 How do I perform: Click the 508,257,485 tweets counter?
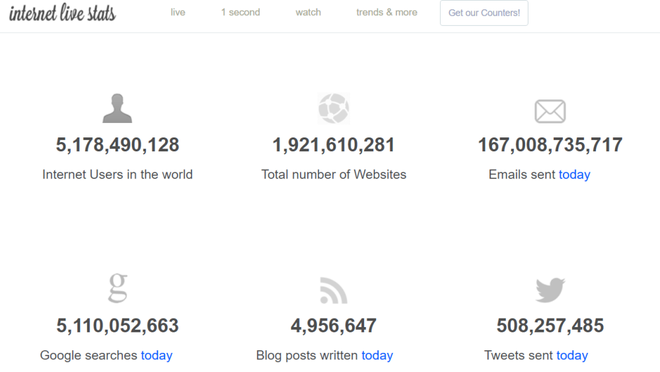tap(550, 326)
